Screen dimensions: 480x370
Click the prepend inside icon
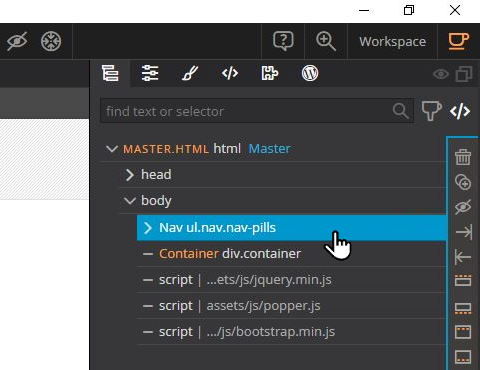[x=463, y=332]
